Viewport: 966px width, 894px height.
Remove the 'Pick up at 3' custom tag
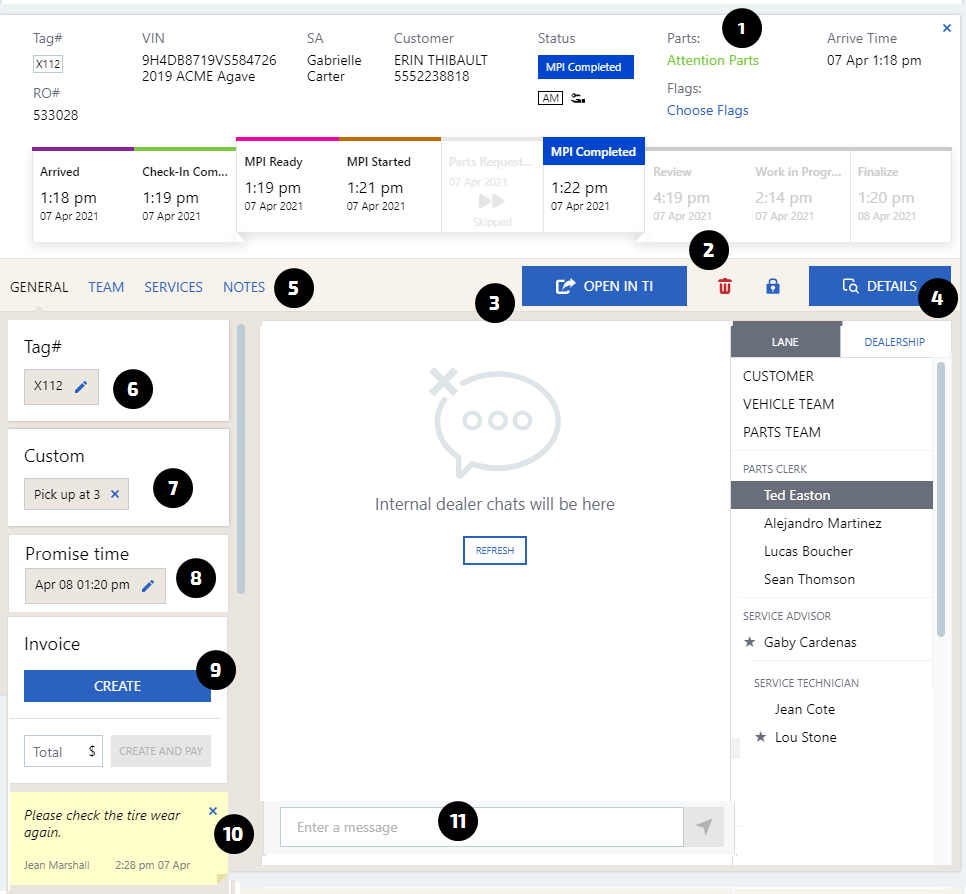point(114,494)
